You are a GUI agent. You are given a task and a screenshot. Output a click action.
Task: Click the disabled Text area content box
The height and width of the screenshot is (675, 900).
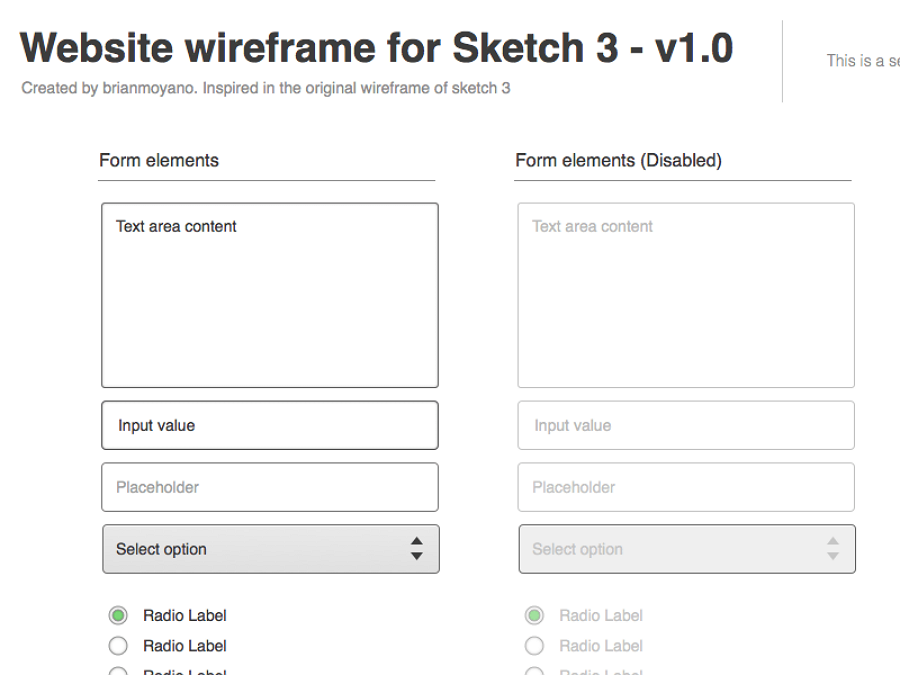click(685, 293)
